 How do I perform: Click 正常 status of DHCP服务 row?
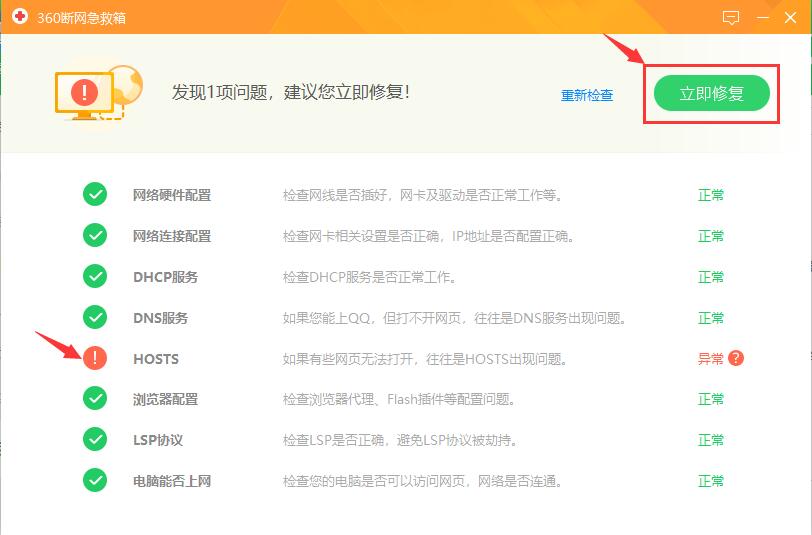click(710, 277)
